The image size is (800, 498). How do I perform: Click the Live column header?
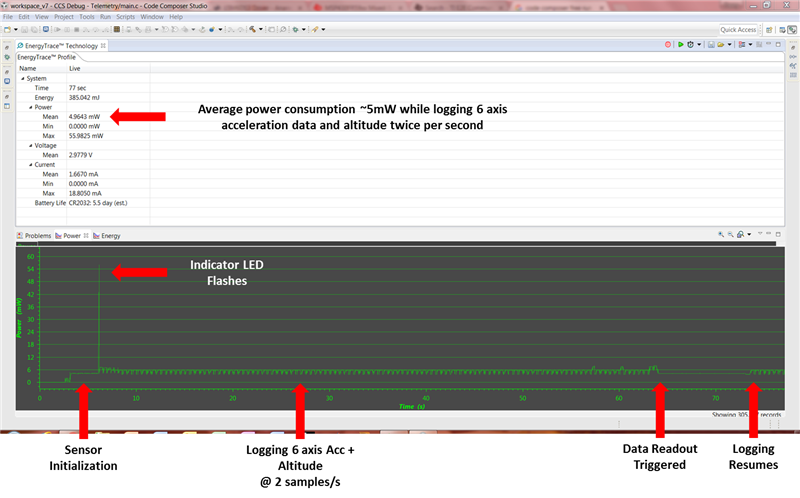pyautogui.click(x=108, y=68)
